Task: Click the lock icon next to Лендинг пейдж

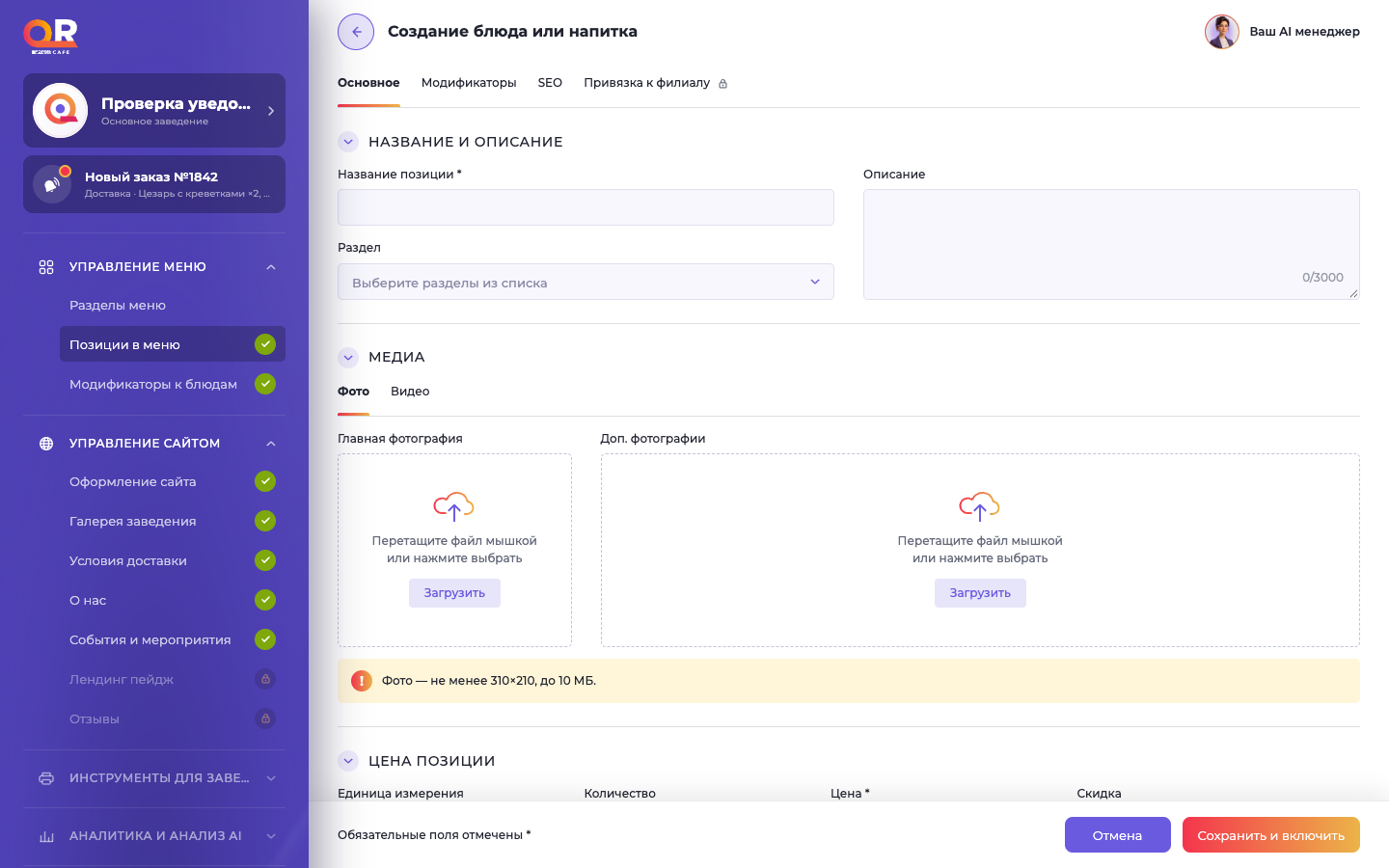Action: click(x=265, y=679)
